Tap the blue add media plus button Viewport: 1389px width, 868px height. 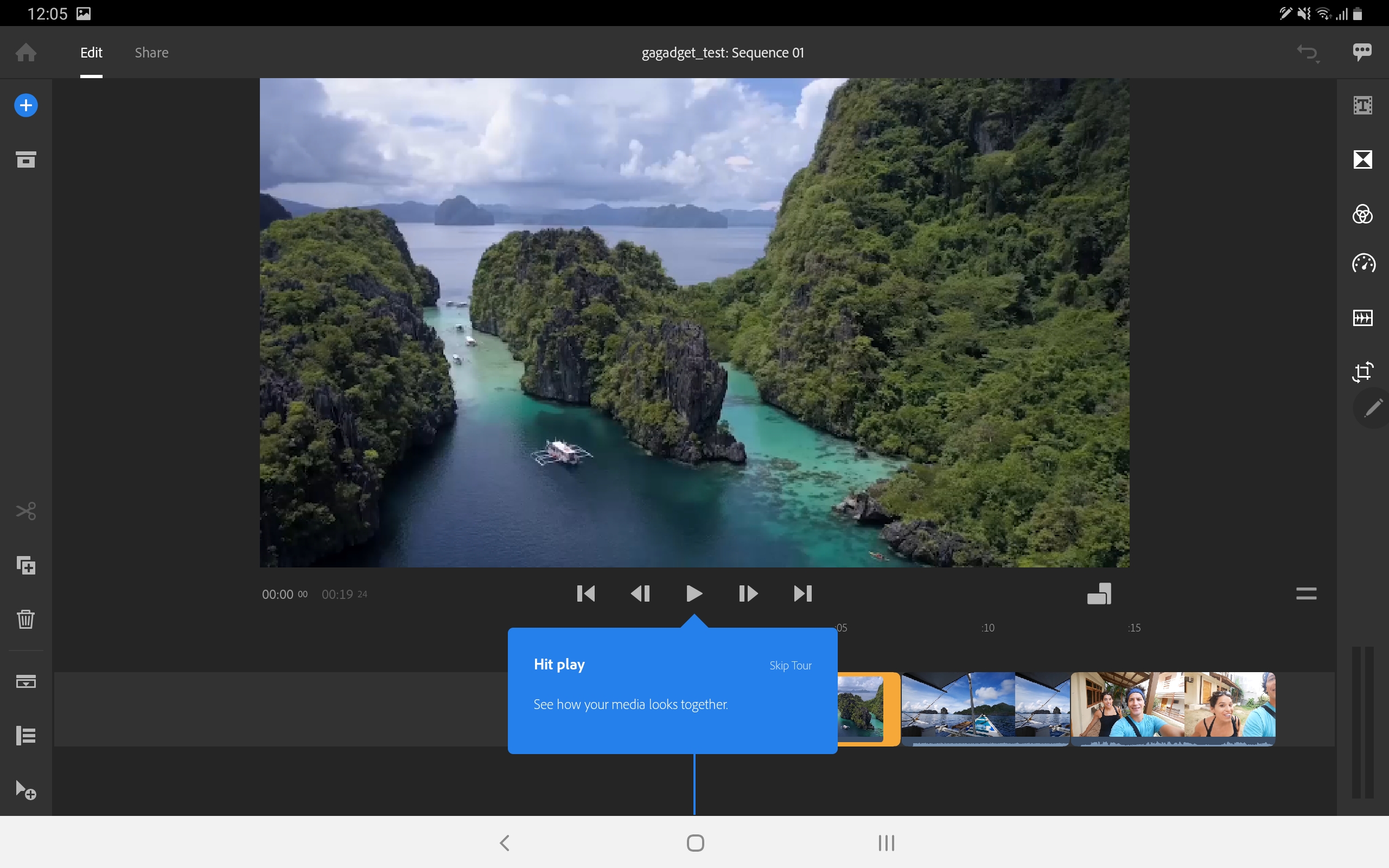coord(26,106)
